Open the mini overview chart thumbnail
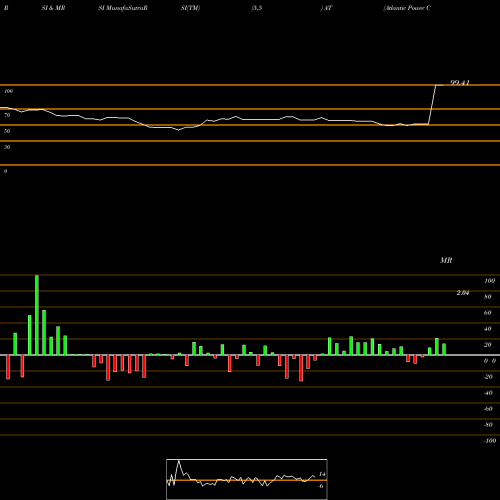500x500 pixels. pyautogui.click(x=247, y=479)
